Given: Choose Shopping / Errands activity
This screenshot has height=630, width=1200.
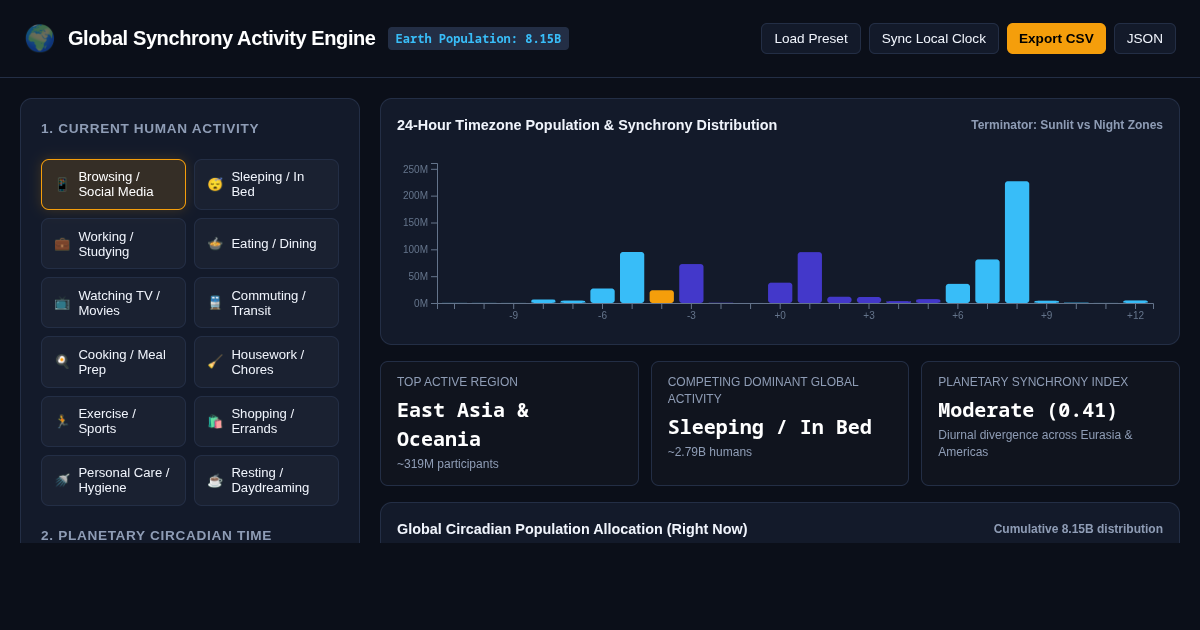Looking at the screenshot, I should pyautogui.click(x=266, y=422).
